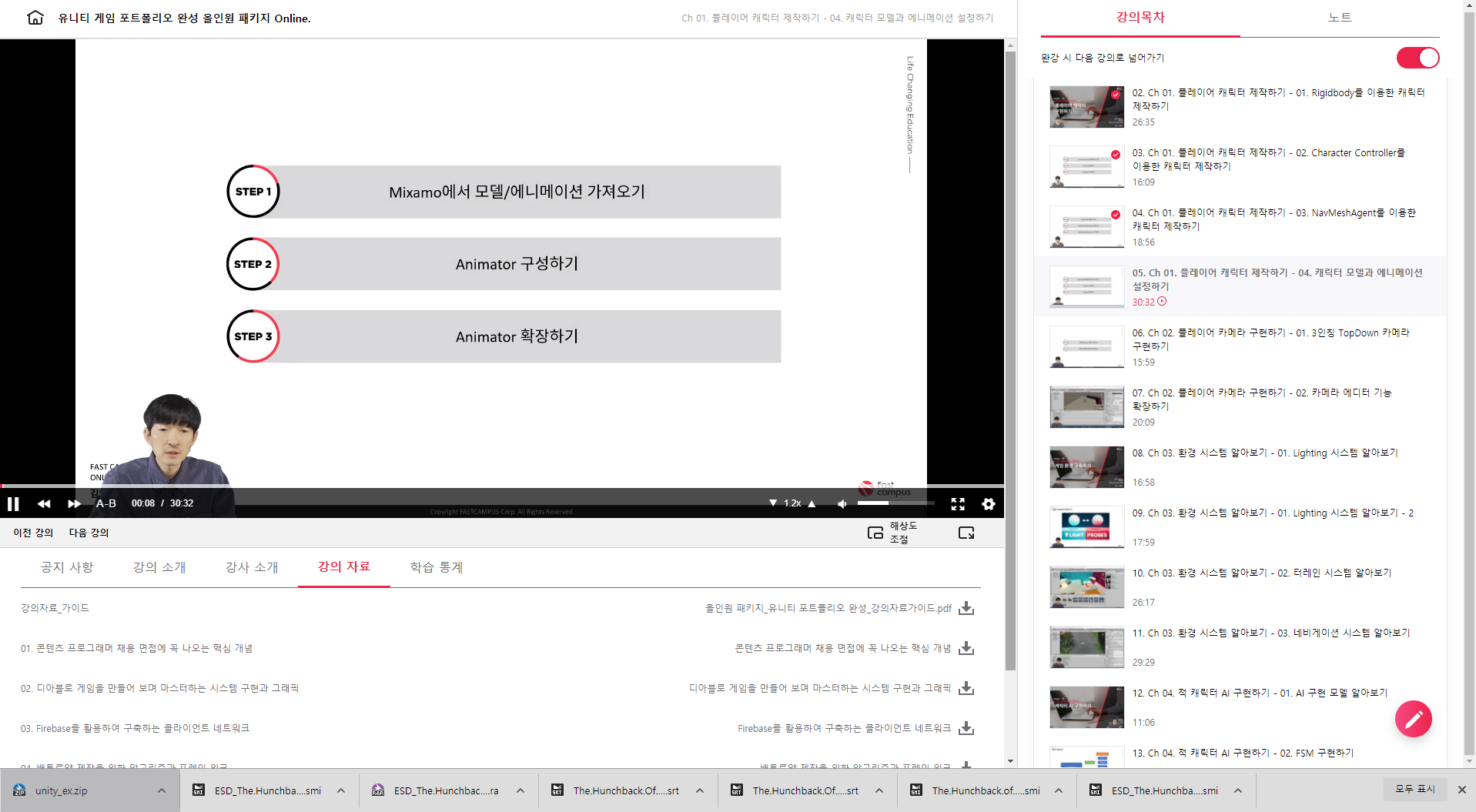
Task: Switch to 노트 sidebar tab
Action: click(x=1340, y=17)
